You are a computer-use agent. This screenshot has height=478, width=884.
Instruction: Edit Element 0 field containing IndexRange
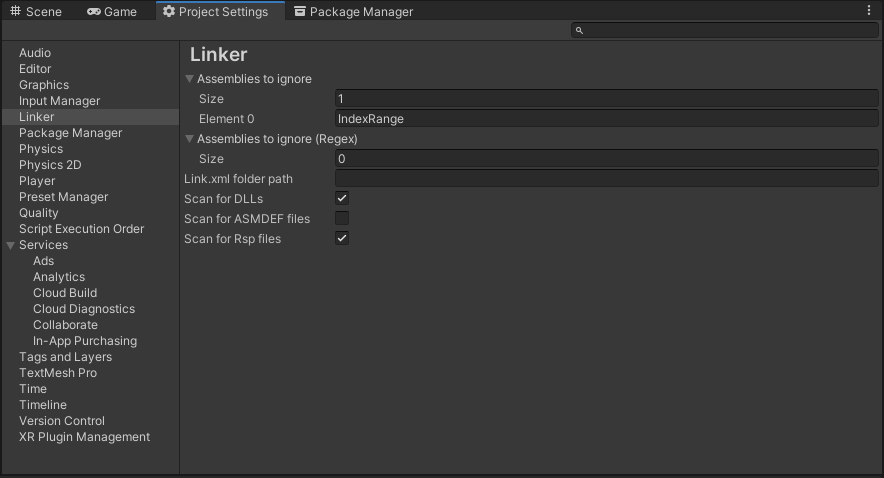(607, 119)
